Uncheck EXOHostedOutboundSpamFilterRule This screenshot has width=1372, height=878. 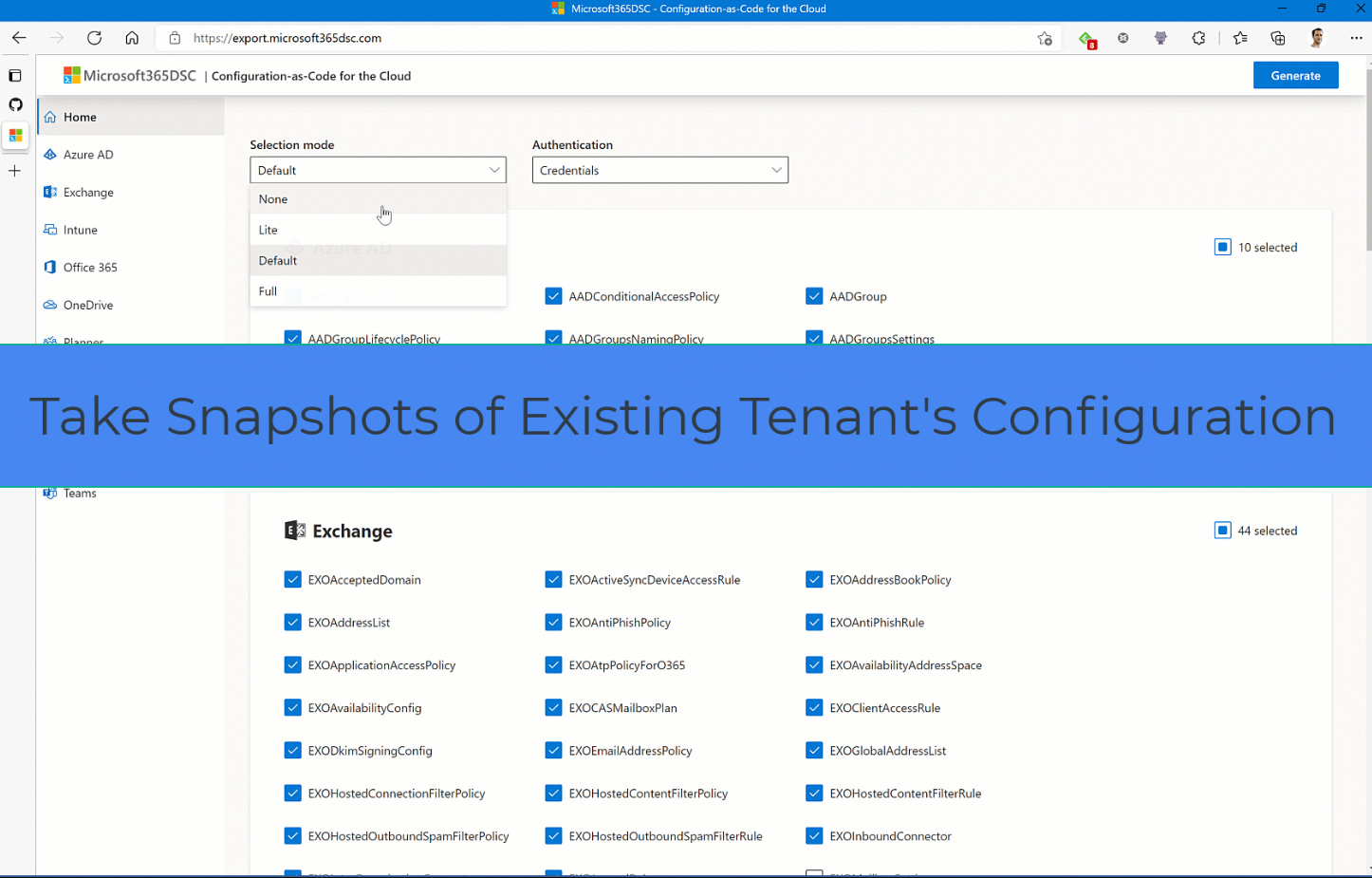pos(553,836)
